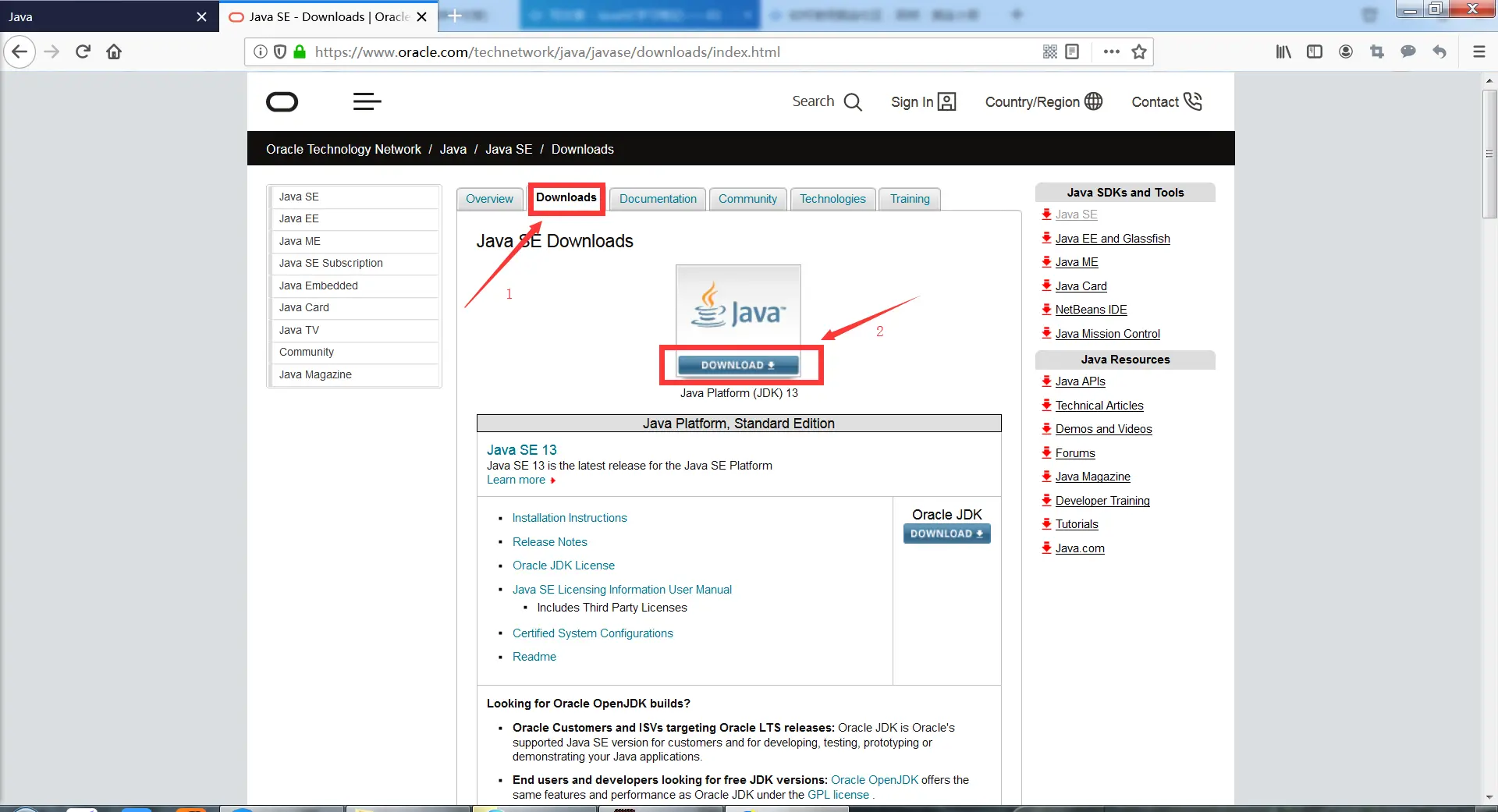Open tracking protection shield icon

point(280,52)
